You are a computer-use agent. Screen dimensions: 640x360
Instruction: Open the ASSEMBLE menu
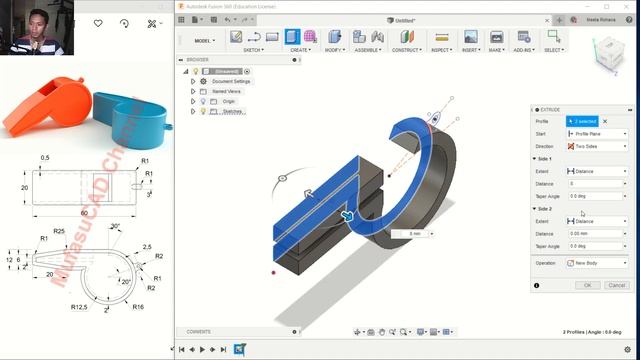368,50
